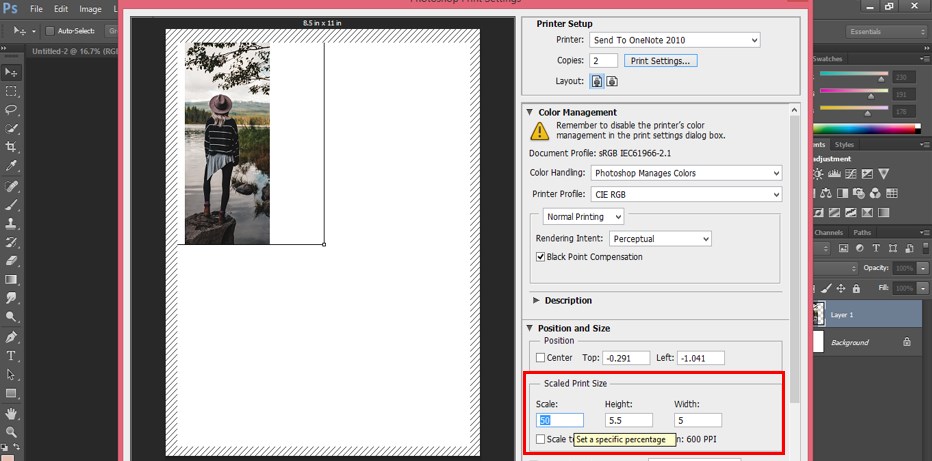Viewport: 932px width, 461px height.
Task: Add a Photo Filter adjustment
Action: coord(858,193)
